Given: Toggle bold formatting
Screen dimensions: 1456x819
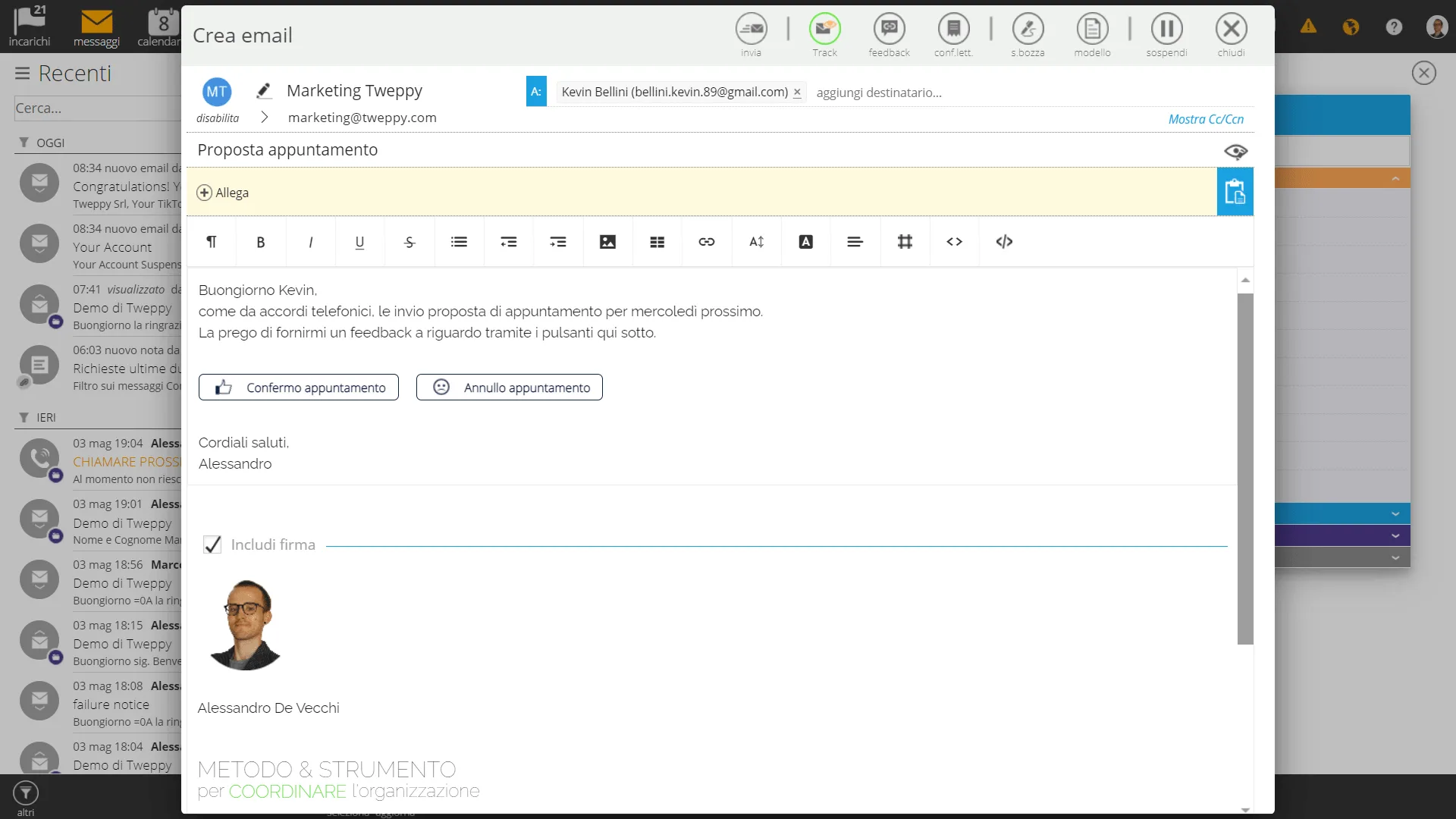Looking at the screenshot, I should point(261,242).
